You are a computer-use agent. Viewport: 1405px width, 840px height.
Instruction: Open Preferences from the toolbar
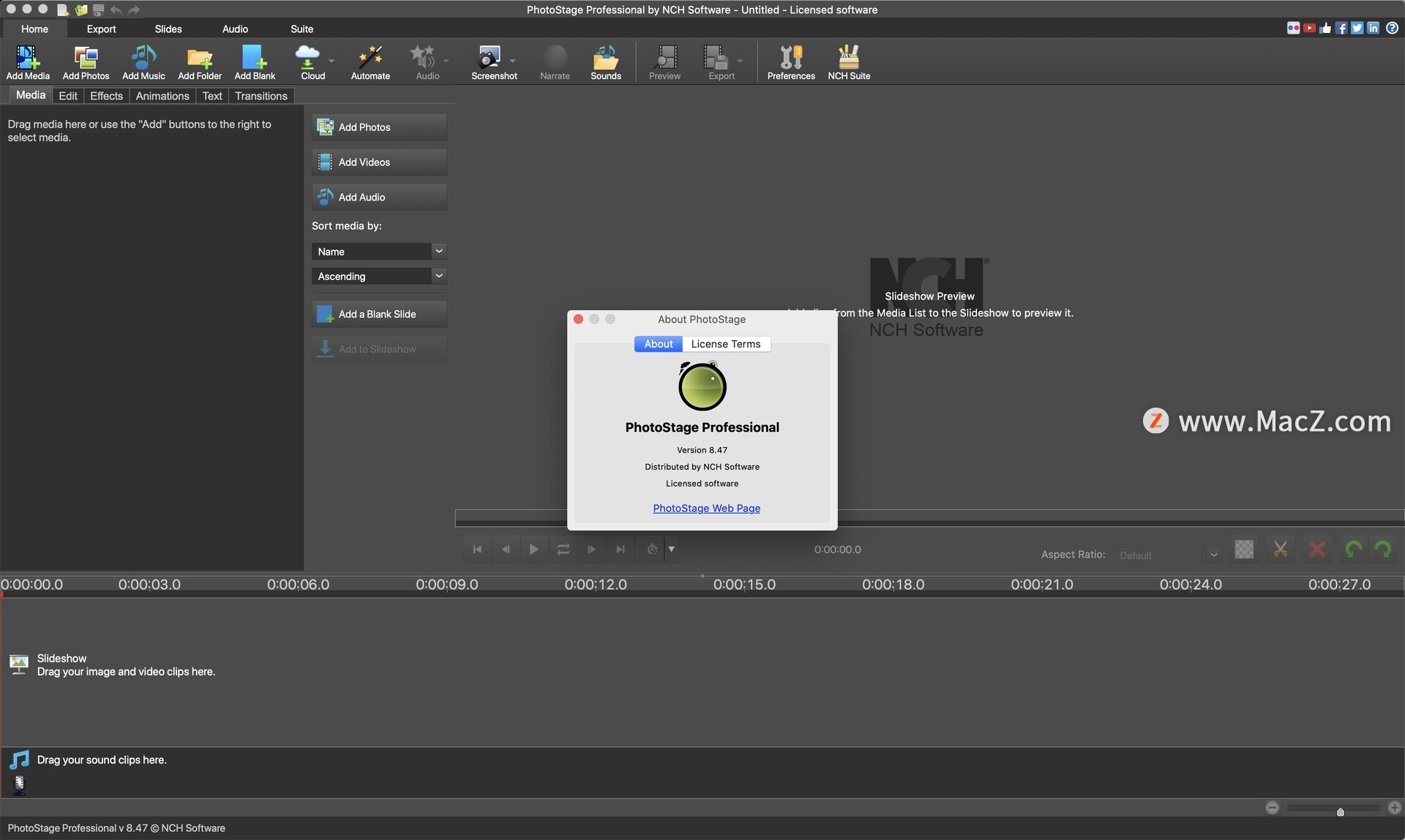(791, 62)
